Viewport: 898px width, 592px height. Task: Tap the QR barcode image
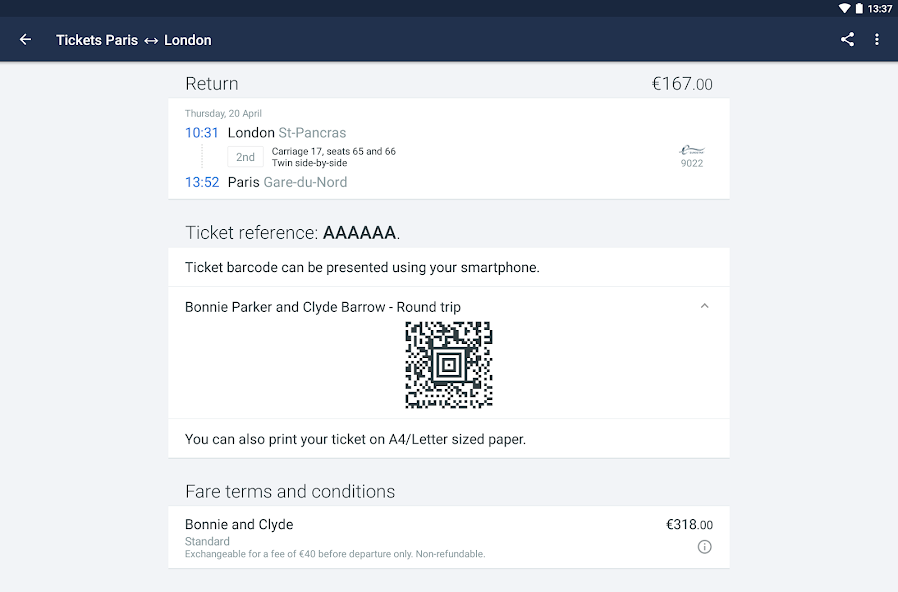pos(449,365)
